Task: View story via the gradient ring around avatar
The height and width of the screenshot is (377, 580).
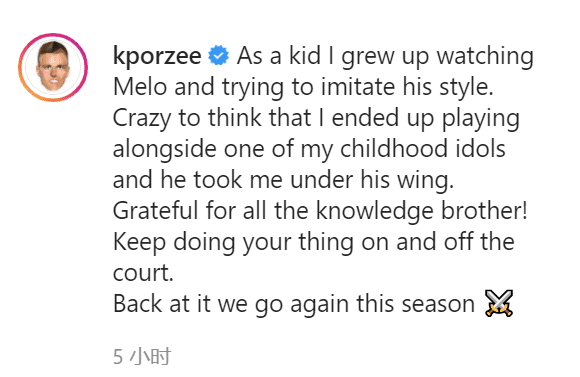Action: click(53, 67)
